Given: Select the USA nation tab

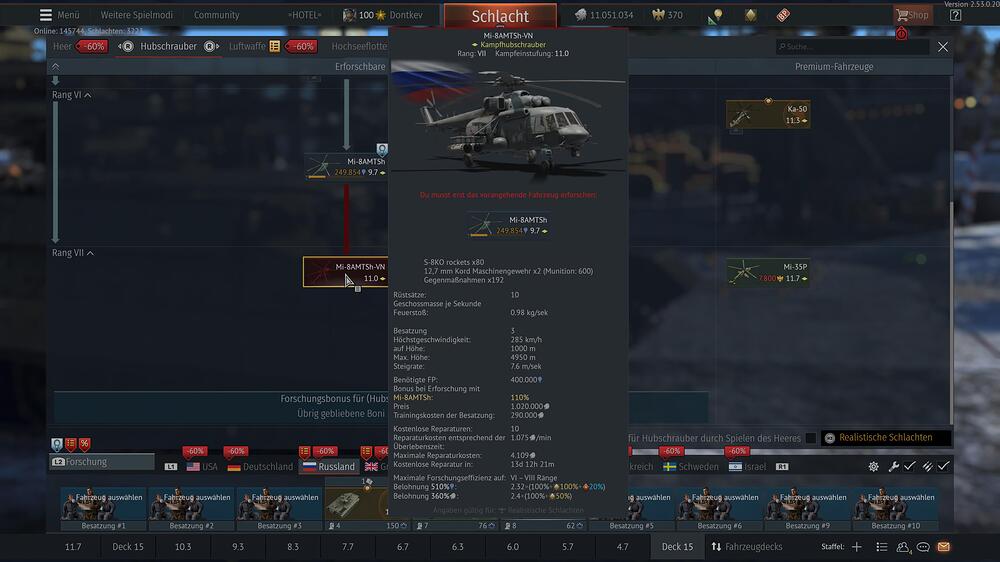Looking at the screenshot, I should point(202,466).
